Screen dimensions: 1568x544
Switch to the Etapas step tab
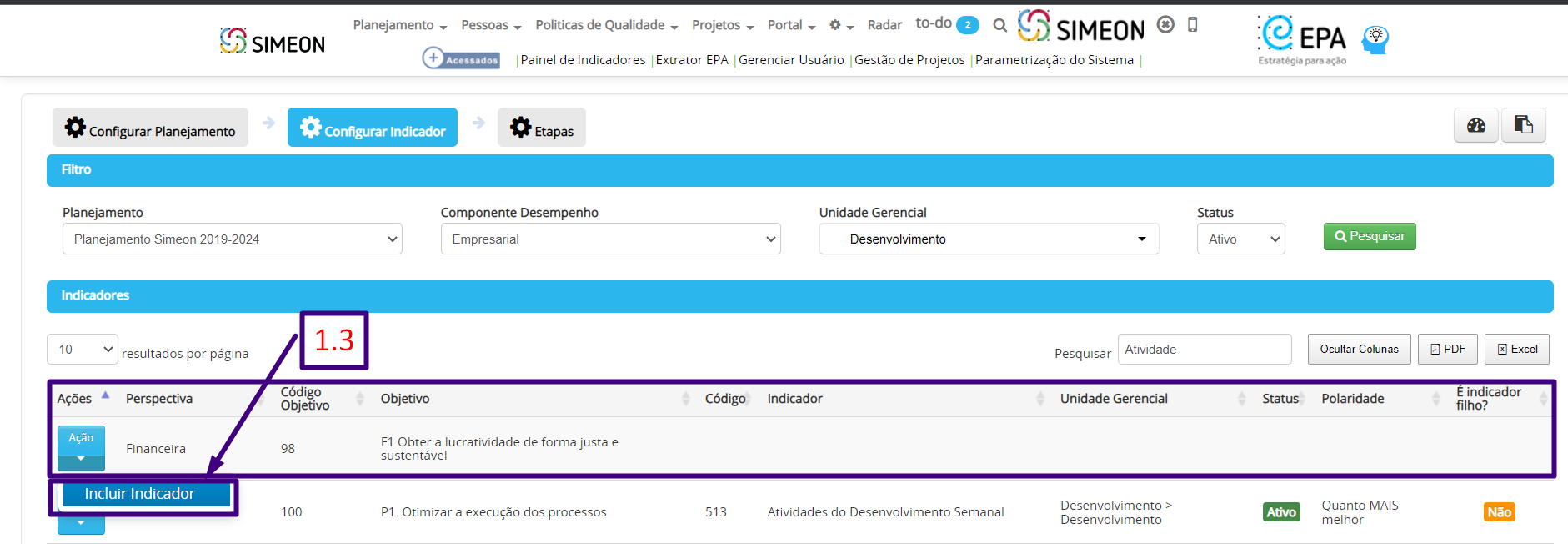[x=542, y=128]
